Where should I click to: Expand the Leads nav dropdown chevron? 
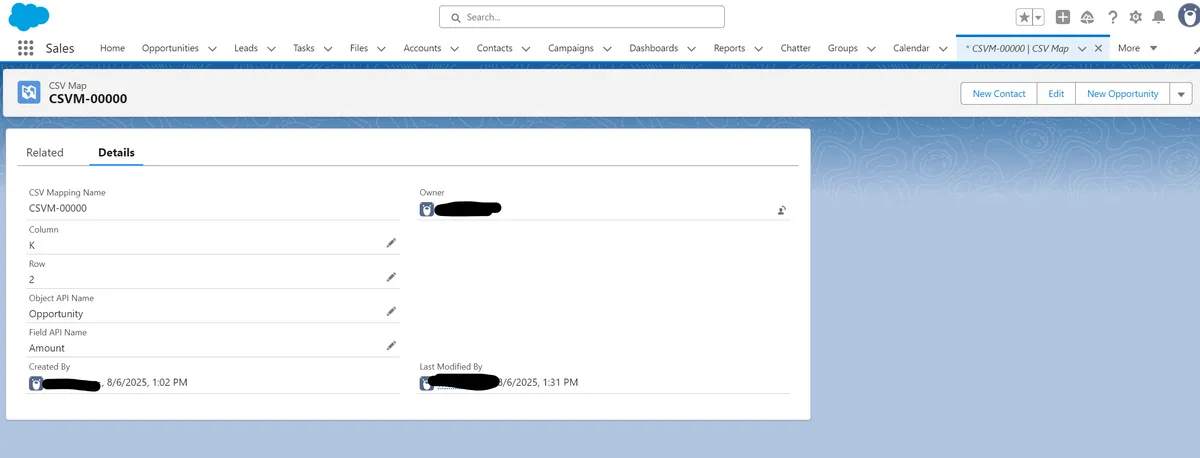click(271, 48)
